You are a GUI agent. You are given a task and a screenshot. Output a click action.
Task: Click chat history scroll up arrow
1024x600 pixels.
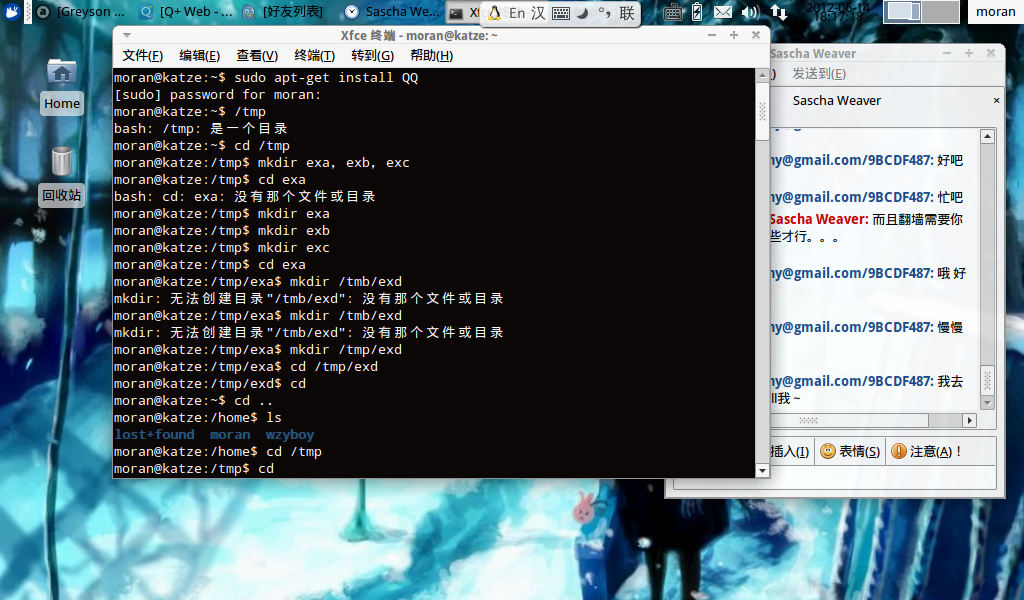pyautogui.click(x=987, y=136)
